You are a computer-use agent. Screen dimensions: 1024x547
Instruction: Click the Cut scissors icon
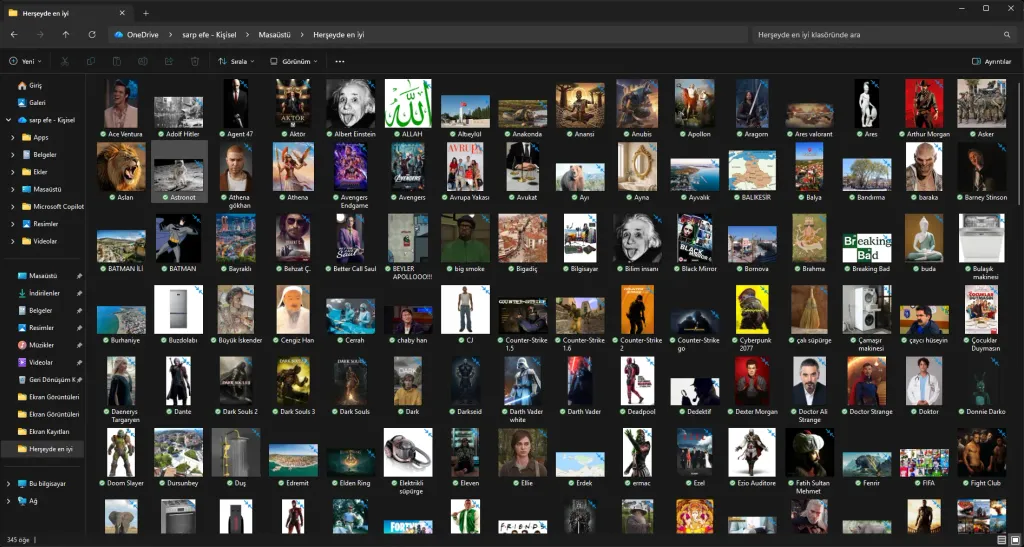coord(65,61)
